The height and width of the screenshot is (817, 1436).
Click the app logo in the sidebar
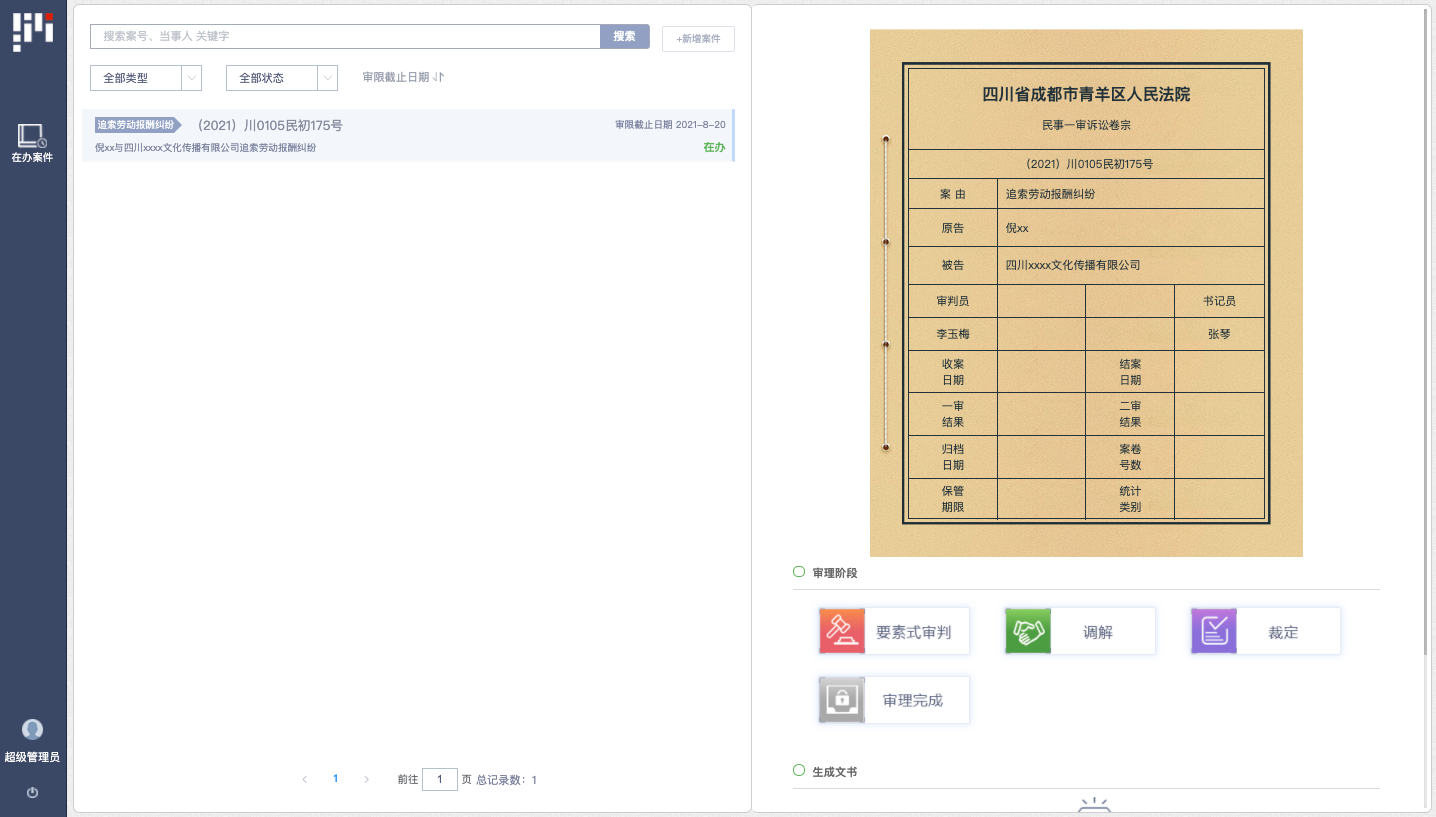(33, 31)
